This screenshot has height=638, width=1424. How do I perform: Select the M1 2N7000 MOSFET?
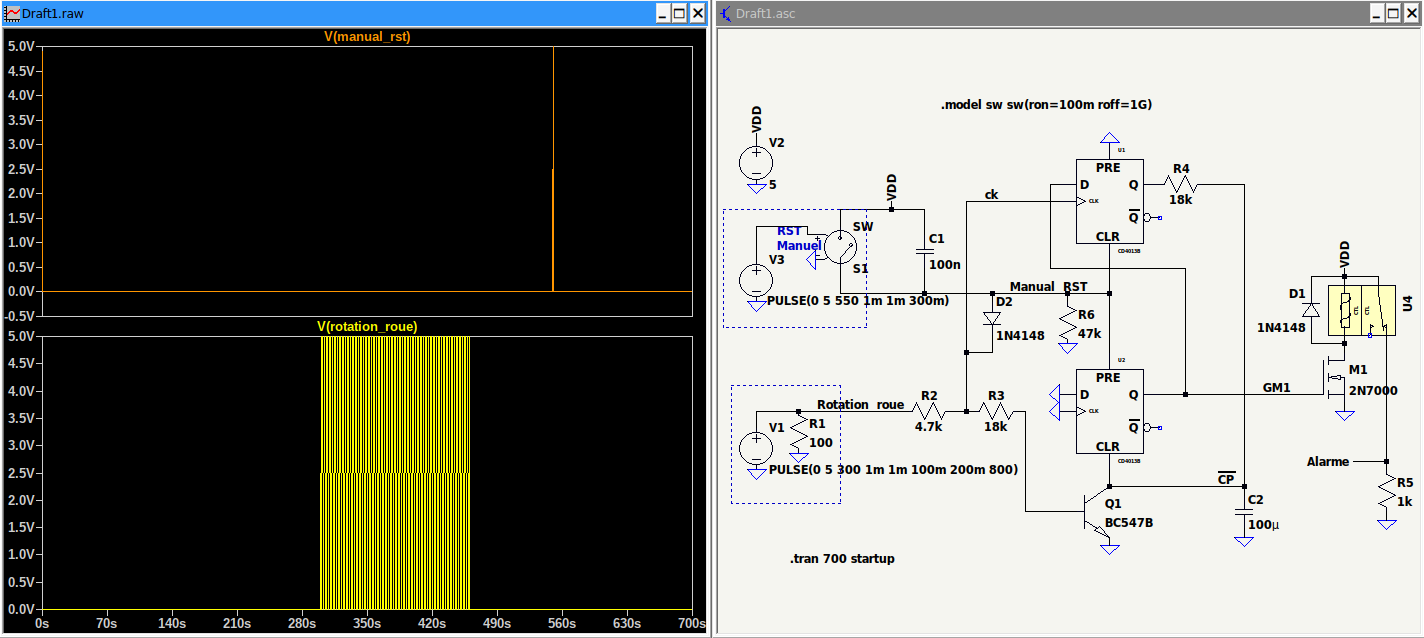(1334, 379)
